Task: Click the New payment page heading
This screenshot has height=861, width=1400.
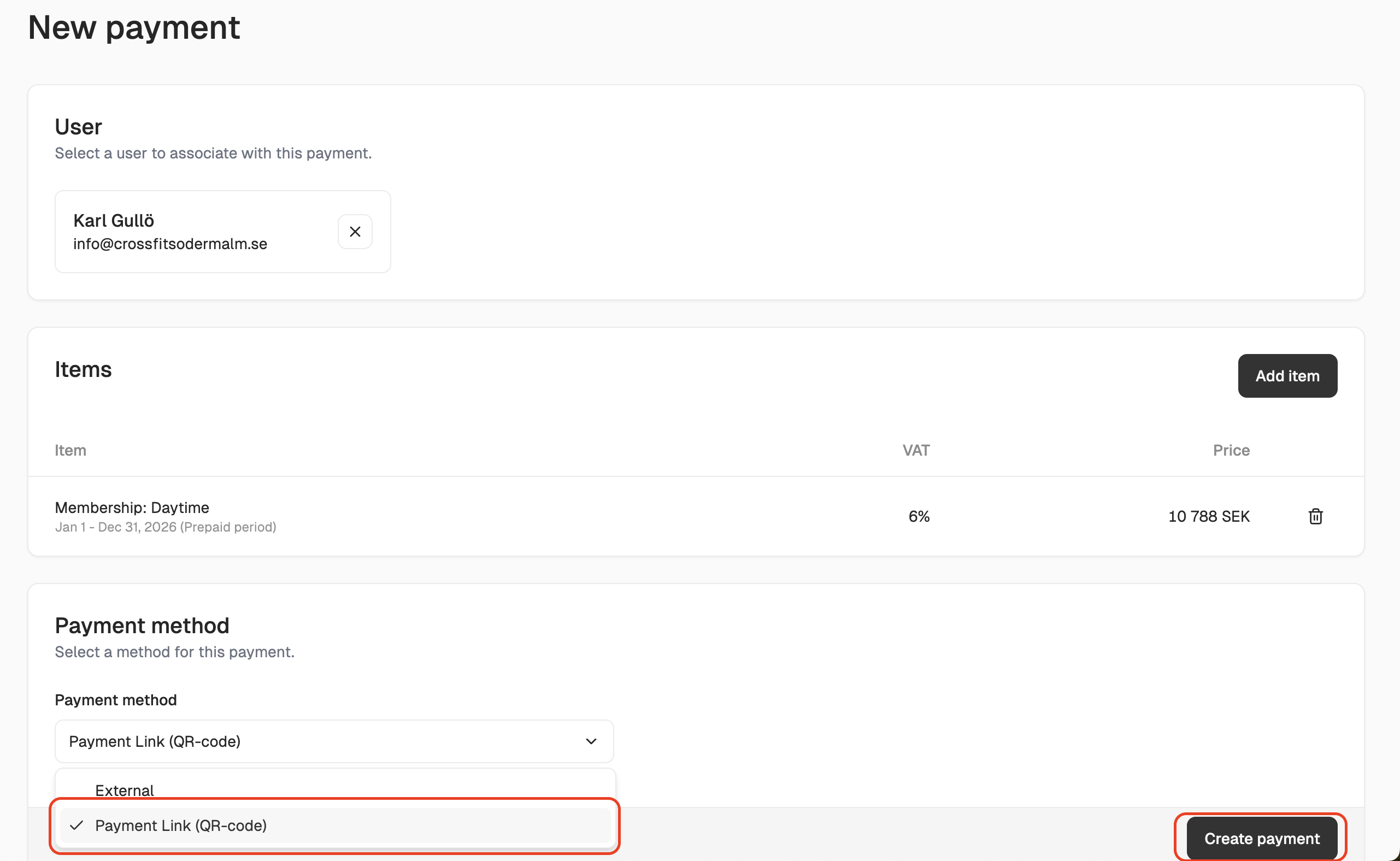Action: point(134,27)
